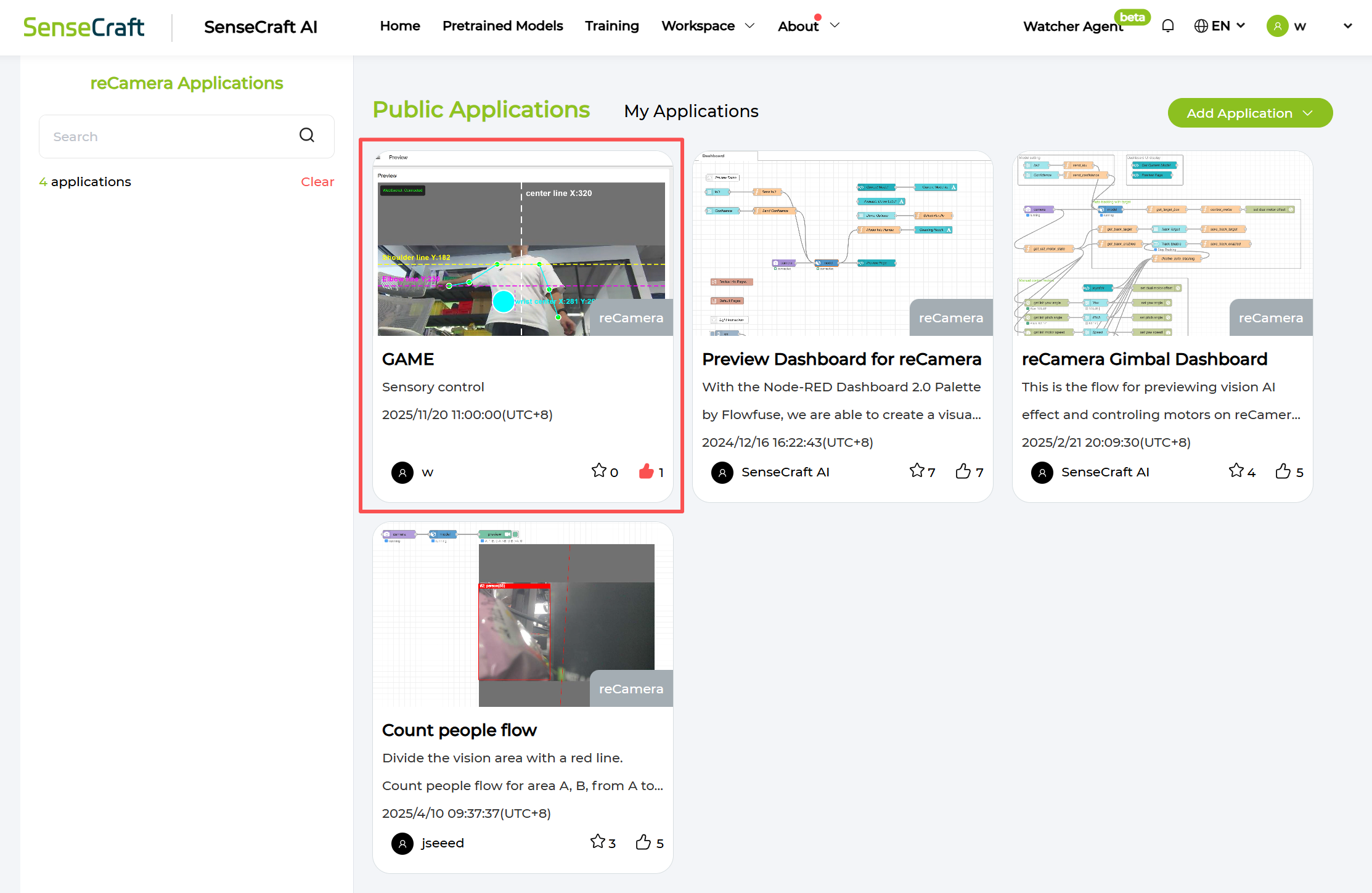Click the search magnifier icon

(307, 136)
